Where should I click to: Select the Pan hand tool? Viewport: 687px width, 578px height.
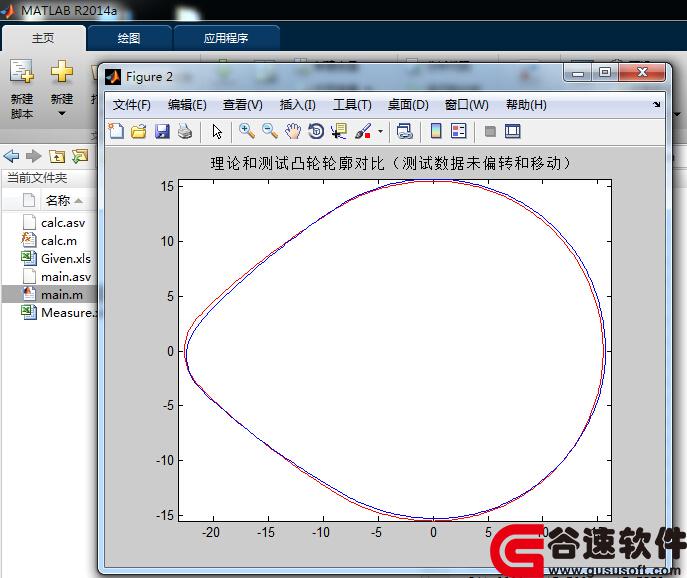tap(293, 131)
